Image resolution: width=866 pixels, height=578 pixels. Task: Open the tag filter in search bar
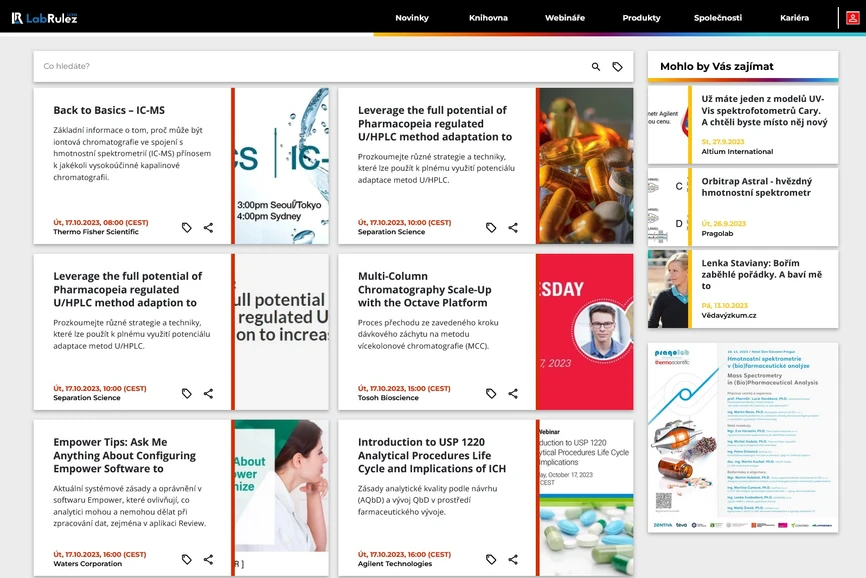click(x=617, y=67)
